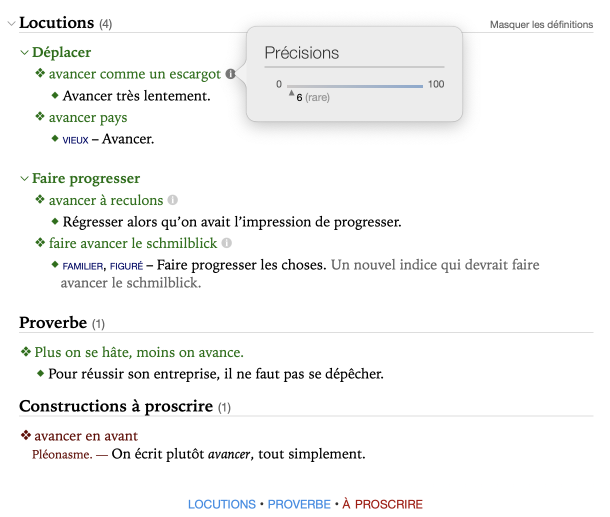Open the proverb "Plus on se hâte, moins on avance"
Screen dimensions: 610x517
139,353
